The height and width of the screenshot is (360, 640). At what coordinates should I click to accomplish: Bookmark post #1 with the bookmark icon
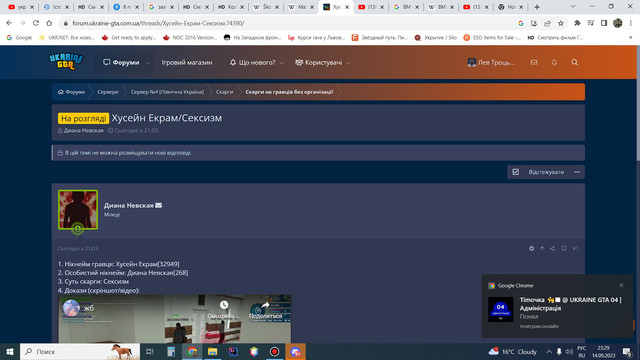click(x=563, y=249)
